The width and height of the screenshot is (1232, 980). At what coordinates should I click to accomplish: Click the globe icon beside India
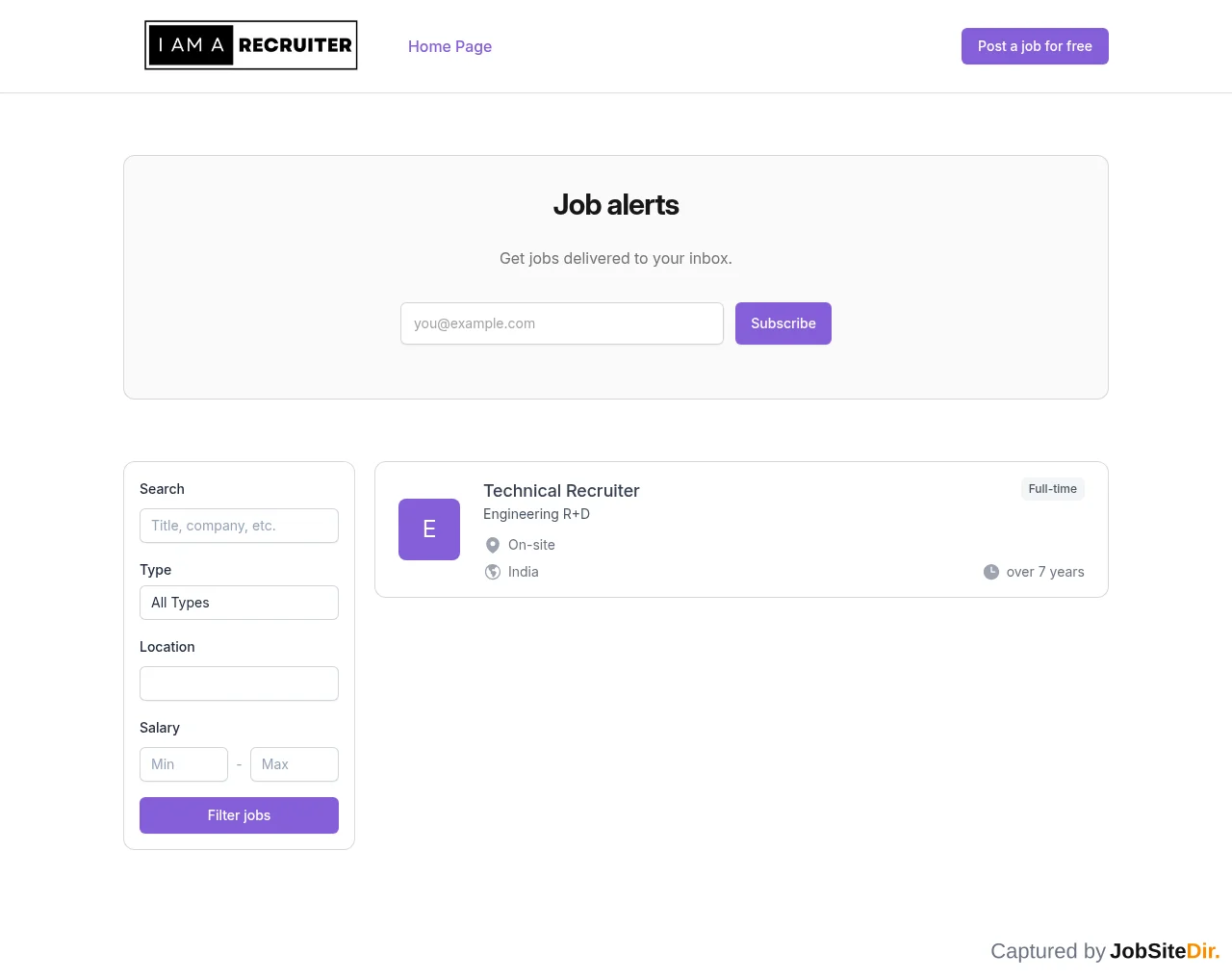(493, 572)
